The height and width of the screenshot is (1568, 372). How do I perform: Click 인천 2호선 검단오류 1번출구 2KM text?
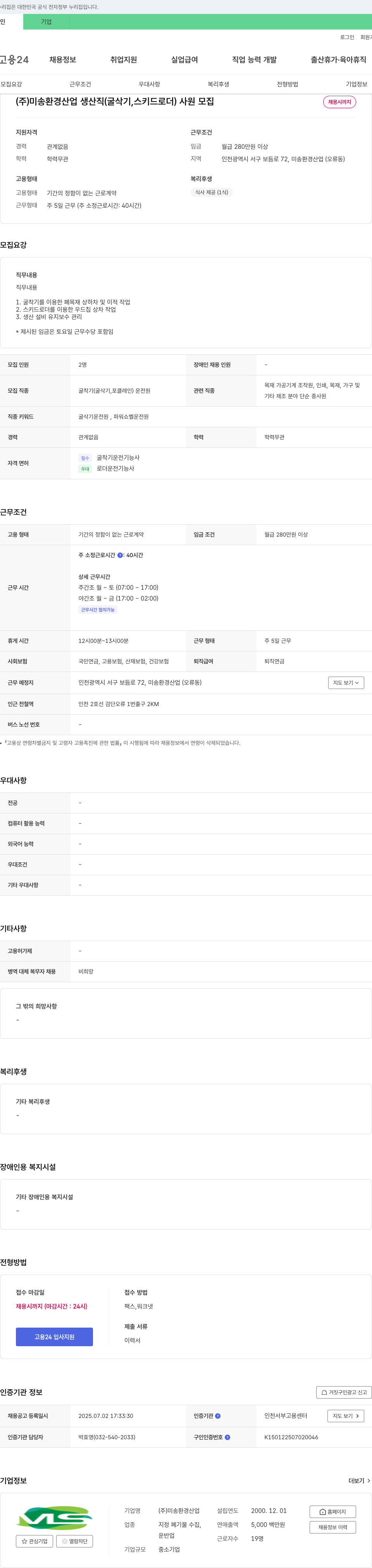[x=119, y=704]
